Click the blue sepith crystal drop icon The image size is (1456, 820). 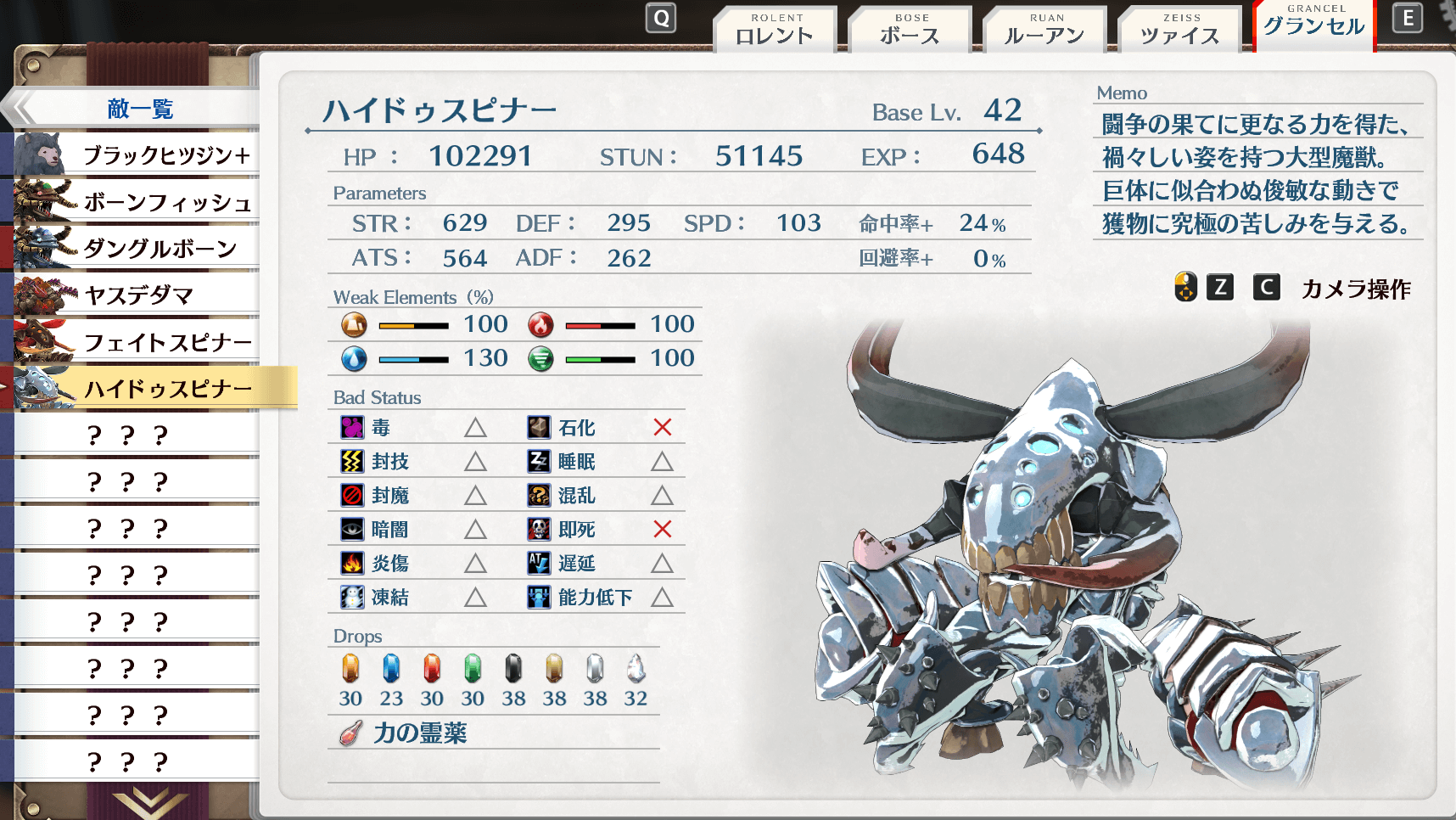[391, 669]
